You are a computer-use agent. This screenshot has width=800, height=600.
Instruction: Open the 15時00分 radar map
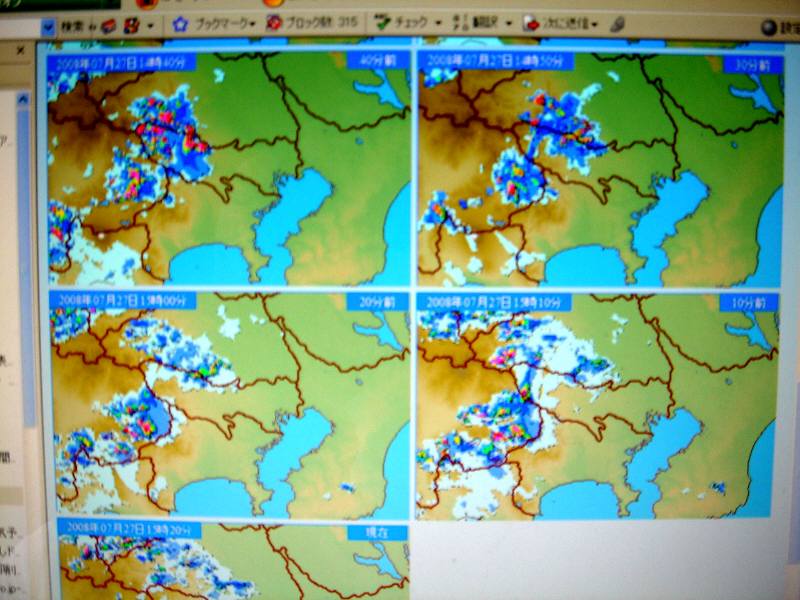pos(231,403)
